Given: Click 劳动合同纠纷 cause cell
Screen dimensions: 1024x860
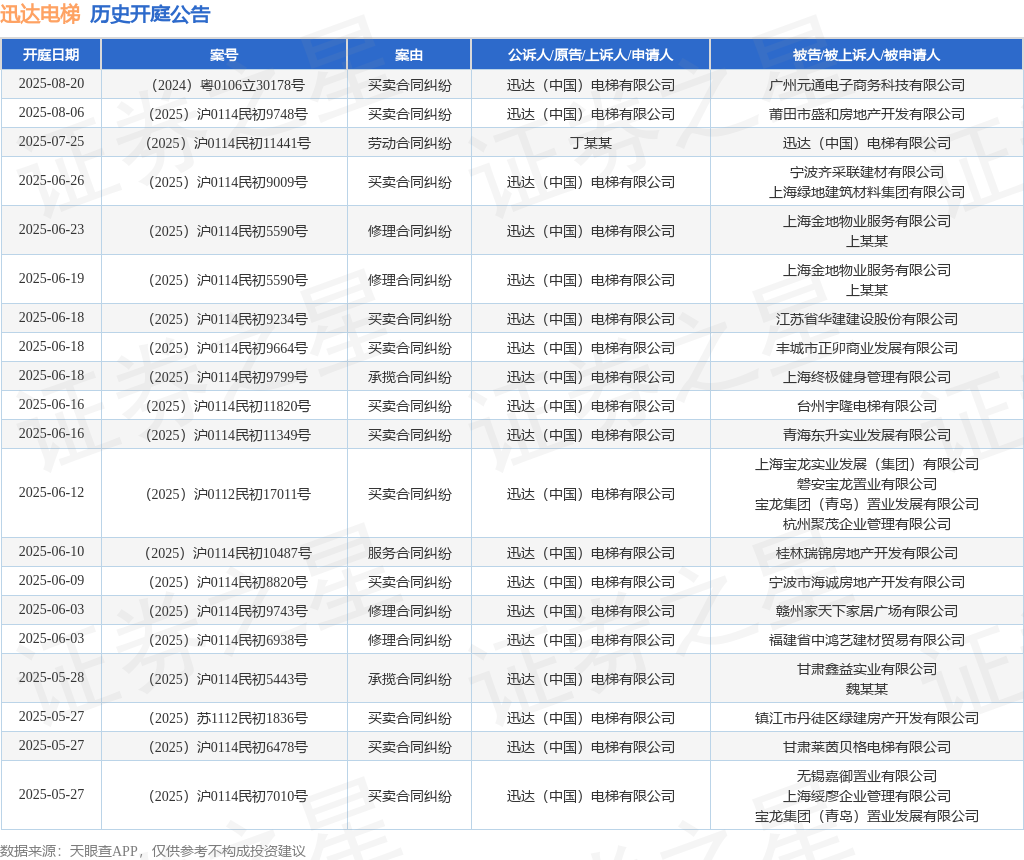Looking at the screenshot, I should click(x=409, y=143).
